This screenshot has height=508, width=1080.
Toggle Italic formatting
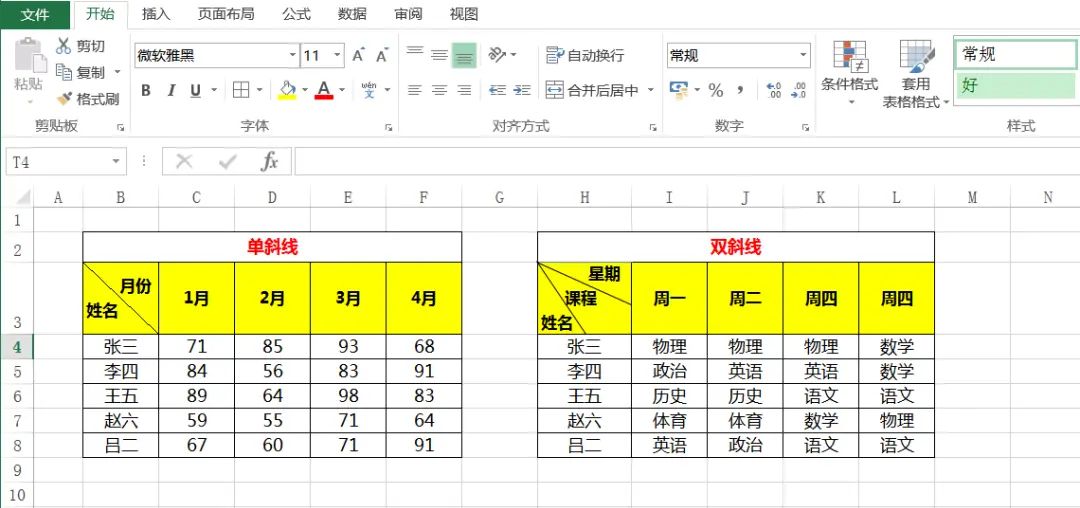(x=171, y=90)
